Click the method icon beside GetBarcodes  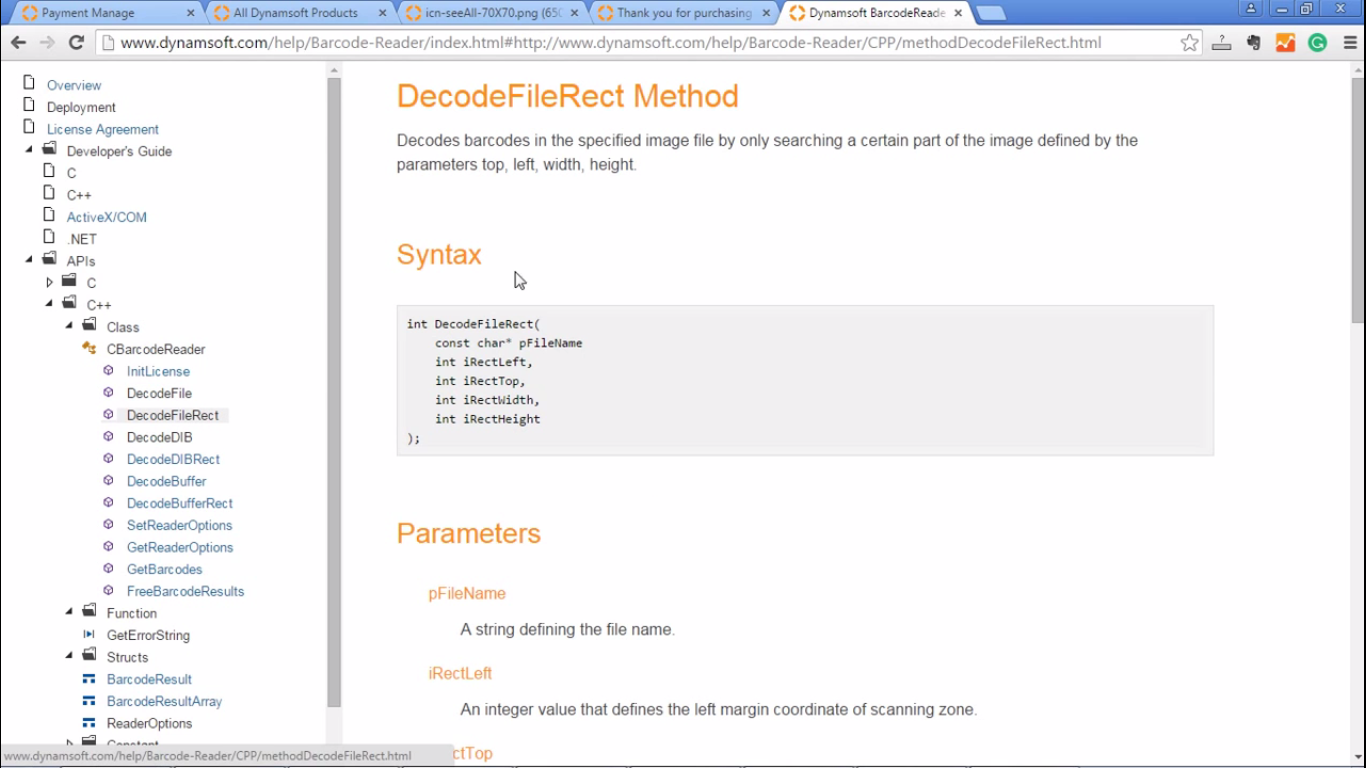tap(109, 568)
